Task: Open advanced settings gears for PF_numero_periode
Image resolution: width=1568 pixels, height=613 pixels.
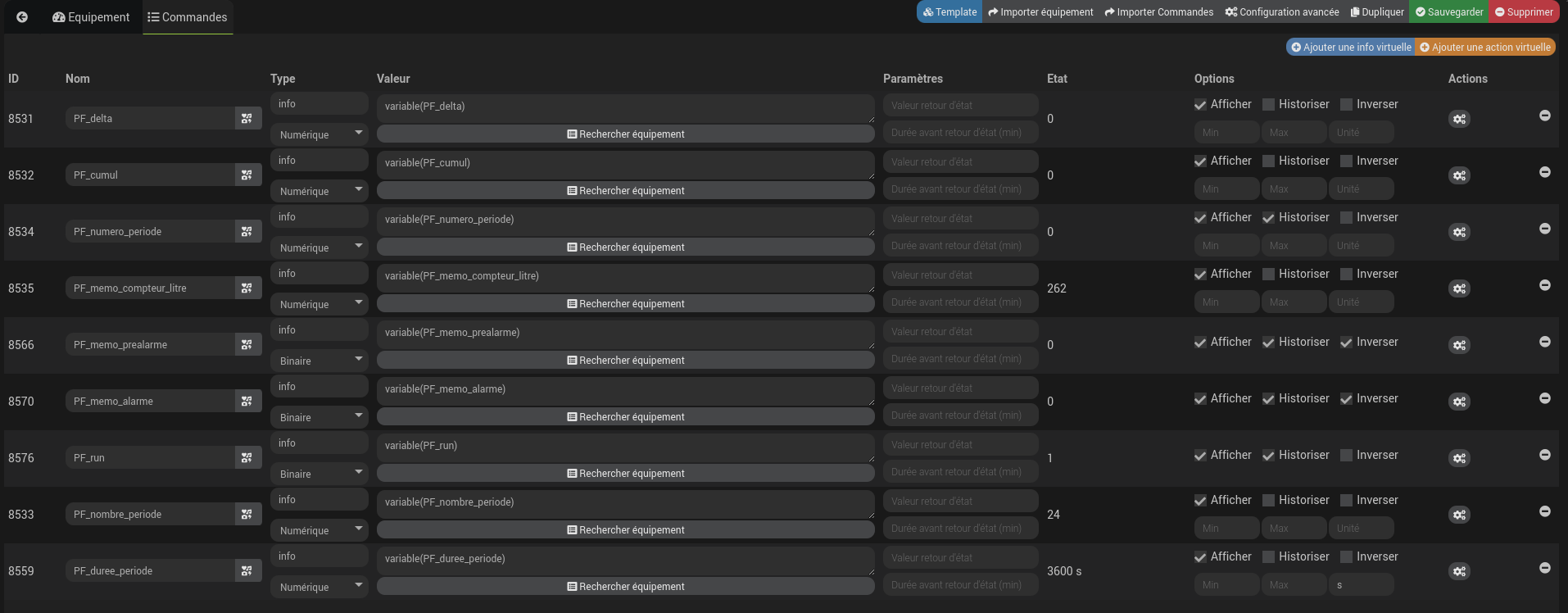Action: [x=1459, y=232]
